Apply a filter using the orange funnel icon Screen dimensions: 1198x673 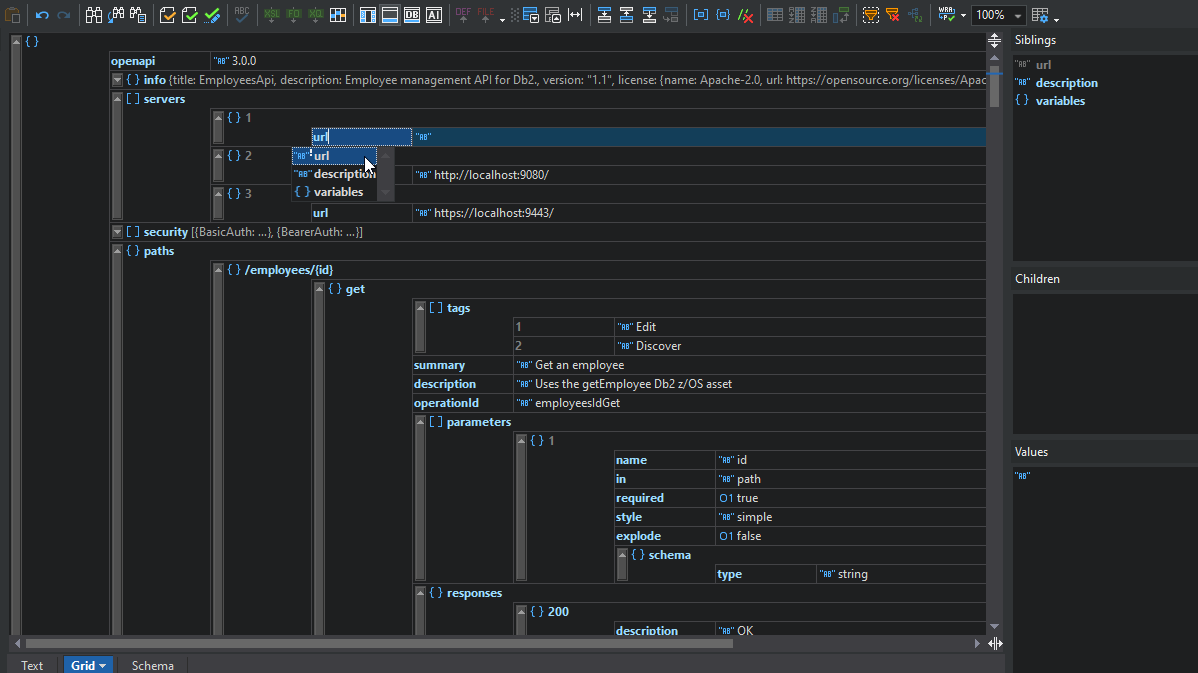[x=870, y=15]
